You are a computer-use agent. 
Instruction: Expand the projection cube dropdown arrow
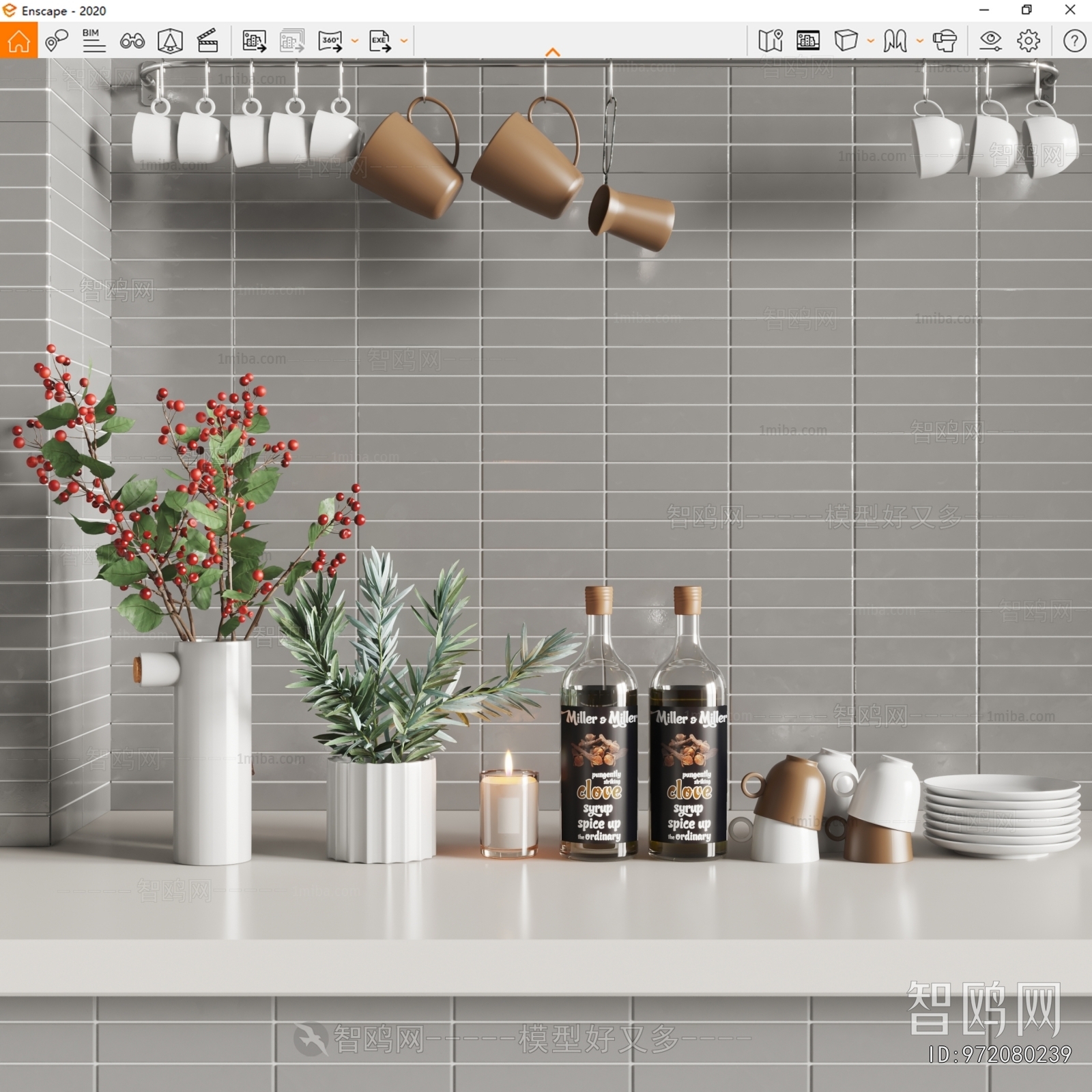[870, 41]
